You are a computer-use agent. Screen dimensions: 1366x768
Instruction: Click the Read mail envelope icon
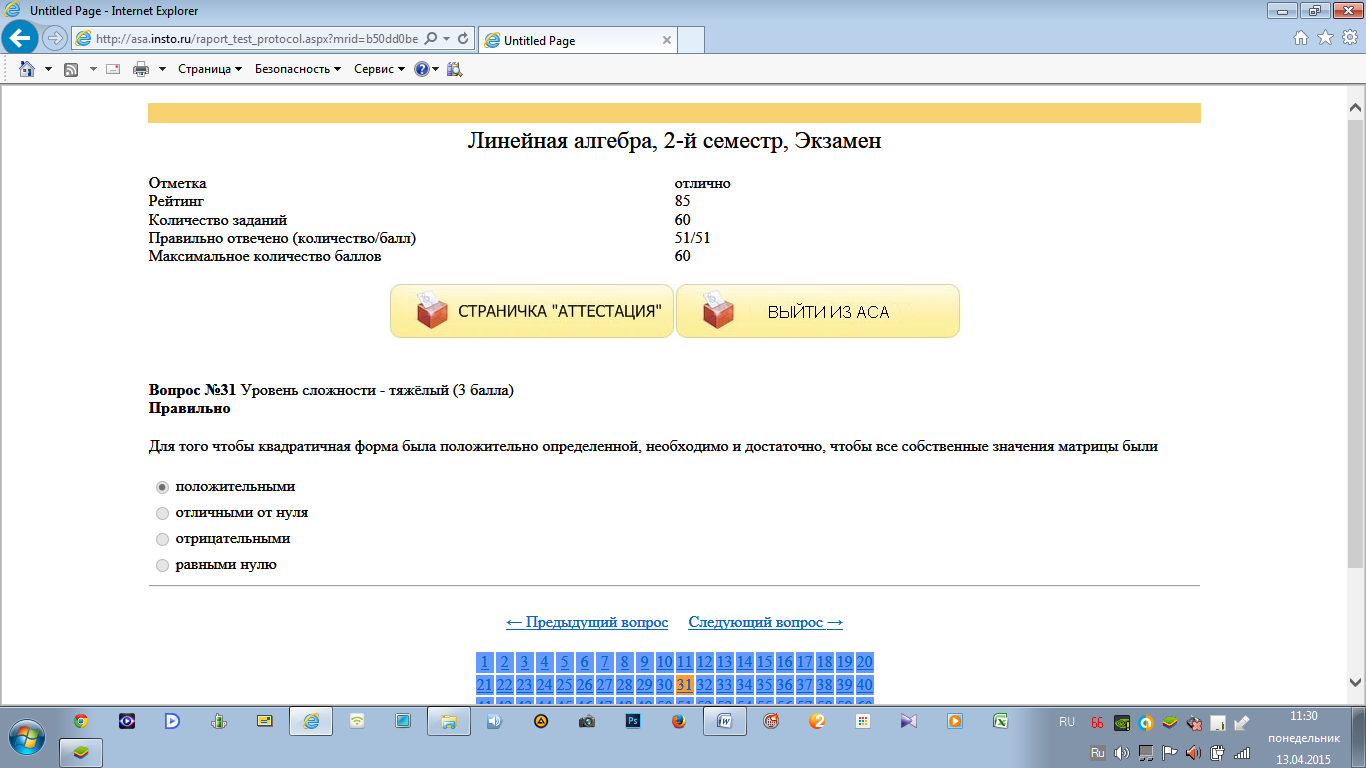point(113,69)
